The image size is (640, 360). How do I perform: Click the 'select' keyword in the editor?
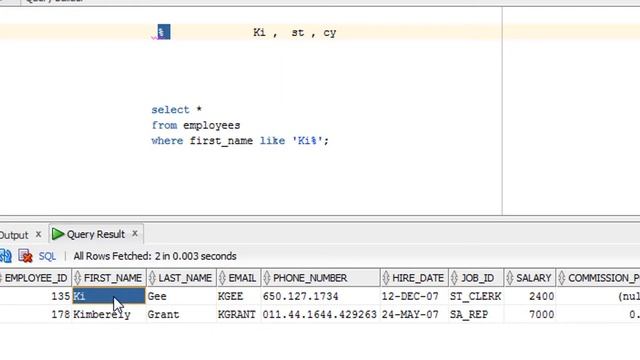(170, 110)
